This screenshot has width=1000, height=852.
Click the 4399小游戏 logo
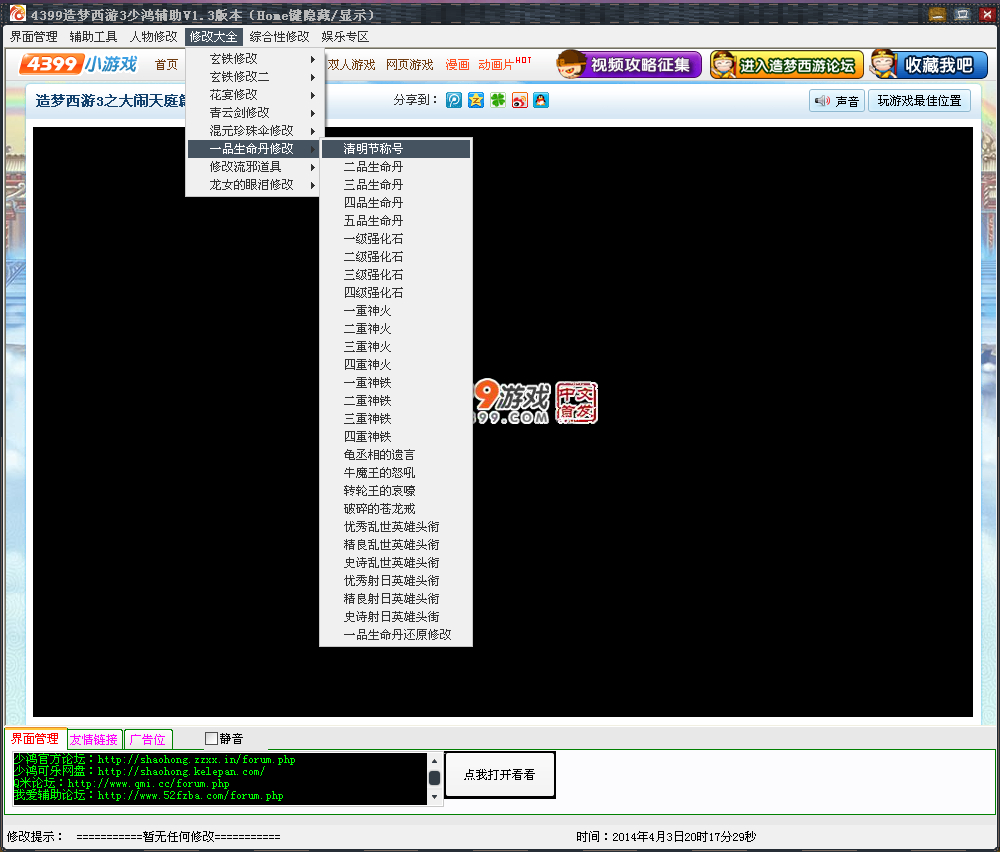click(78, 64)
